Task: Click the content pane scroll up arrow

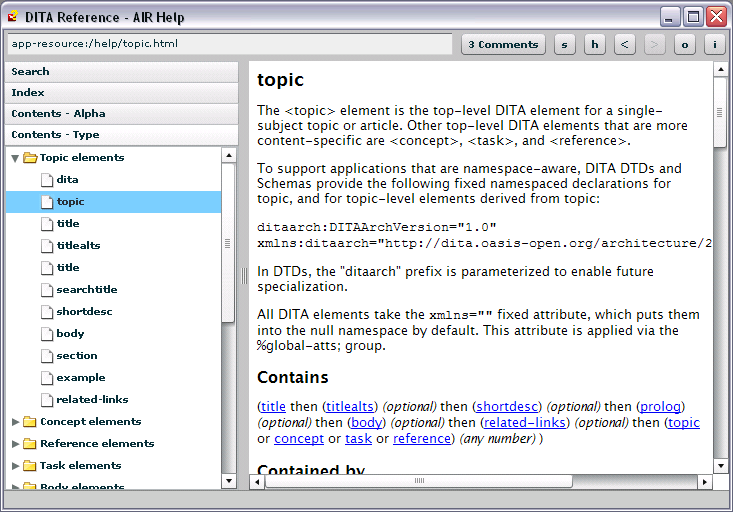Action: [x=720, y=70]
